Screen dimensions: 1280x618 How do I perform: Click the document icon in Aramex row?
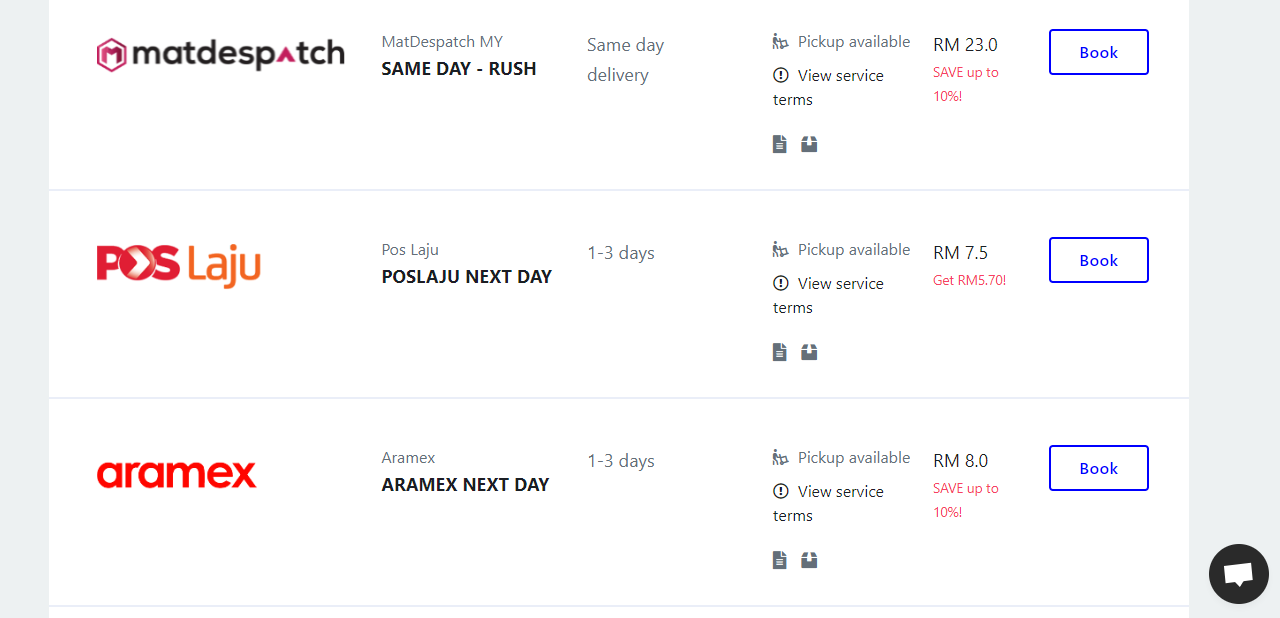(x=780, y=560)
